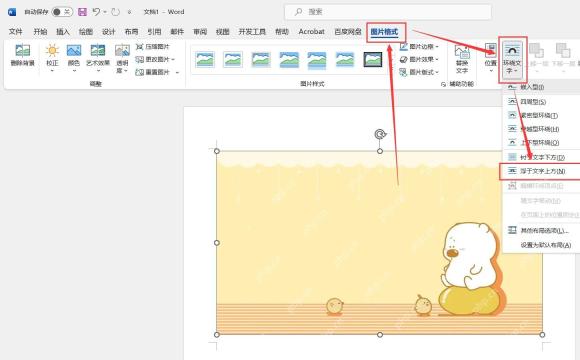Switch to the 邮件 Mailings tab
This screenshot has width=580, height=360.
[x=177, y=32]
